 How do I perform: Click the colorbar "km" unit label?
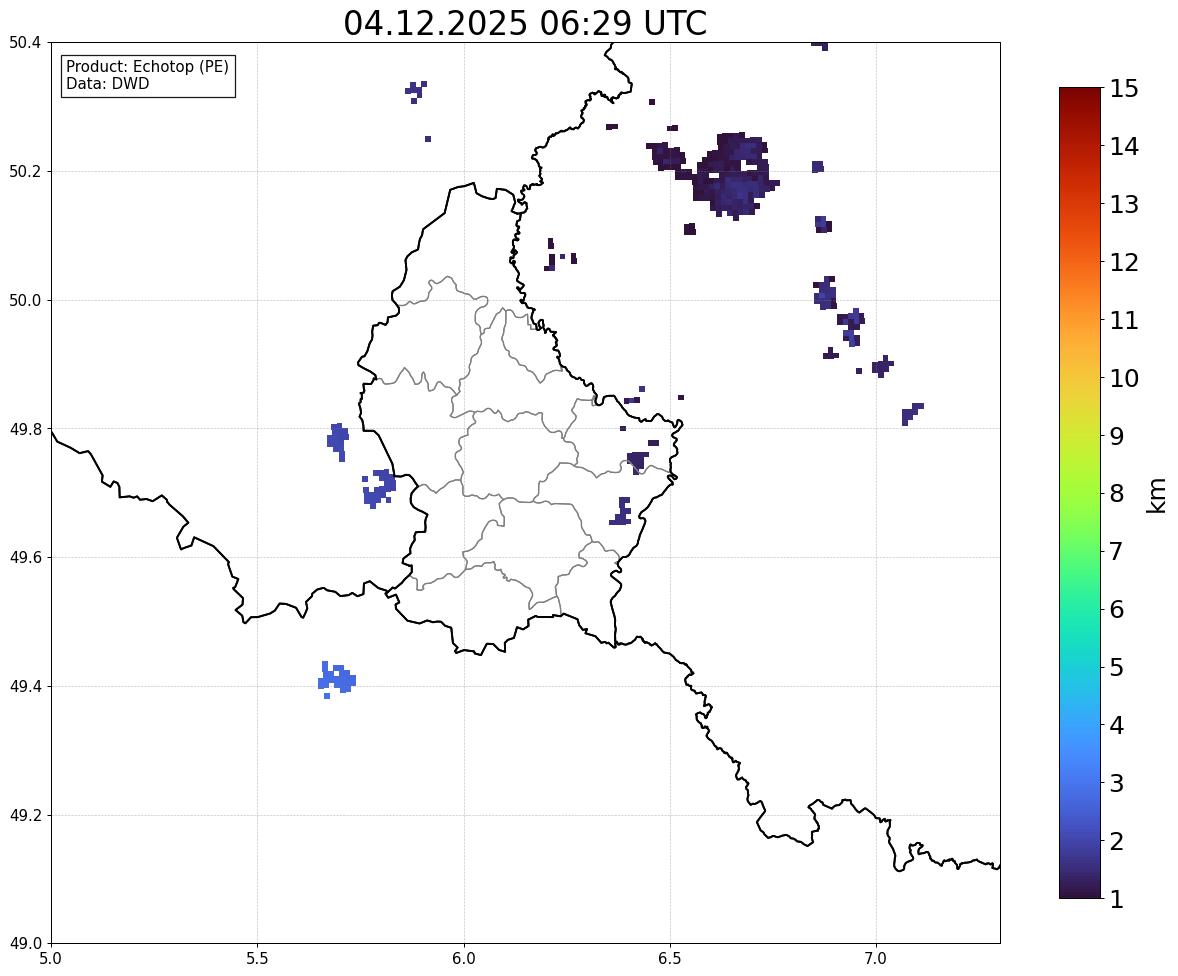pyautogui.click(x=1156, y=496)
